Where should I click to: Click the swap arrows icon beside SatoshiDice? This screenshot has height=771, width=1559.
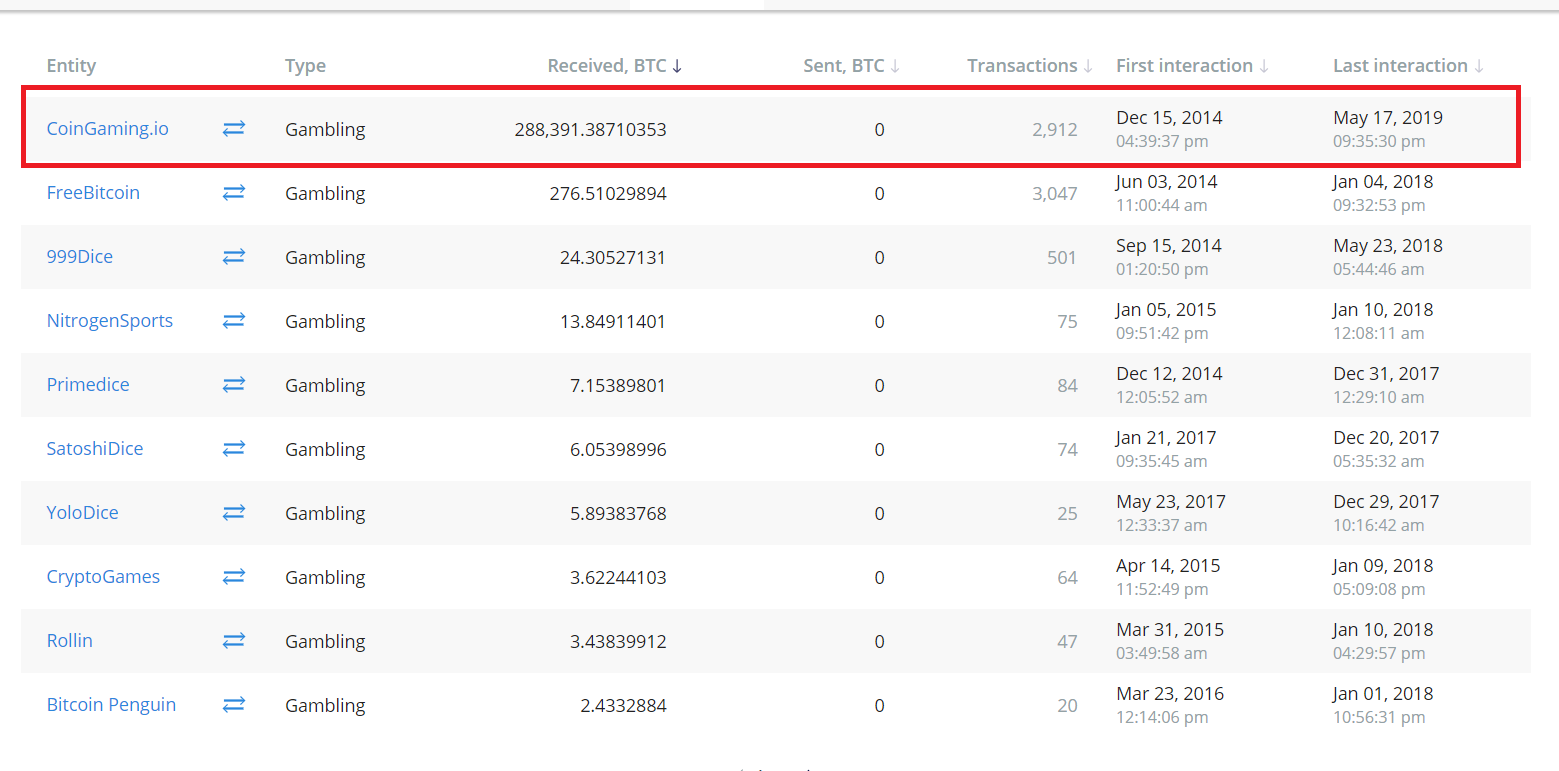234,449
